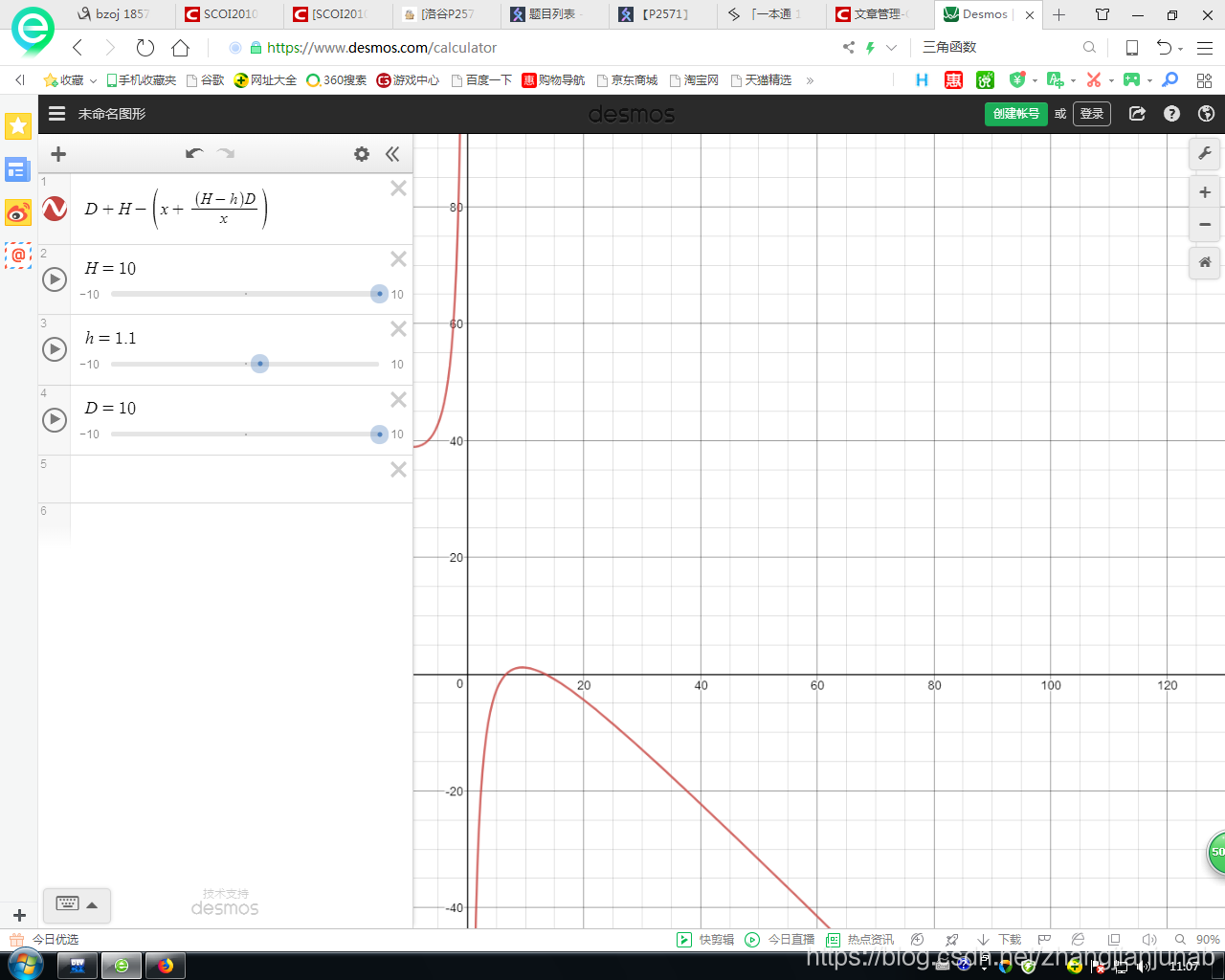Undo the last expression edit
This screenshot has width=1225, height=980.
[x=194, y=154]
